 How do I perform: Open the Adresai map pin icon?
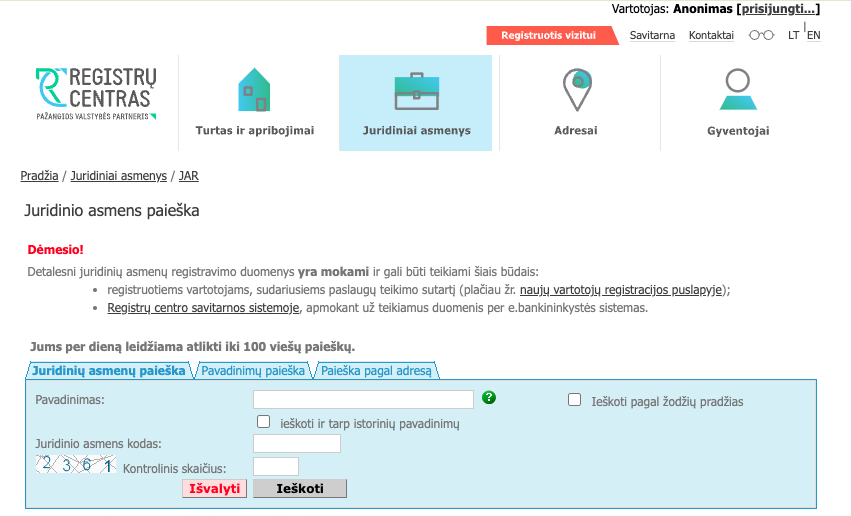click(577, 90)
